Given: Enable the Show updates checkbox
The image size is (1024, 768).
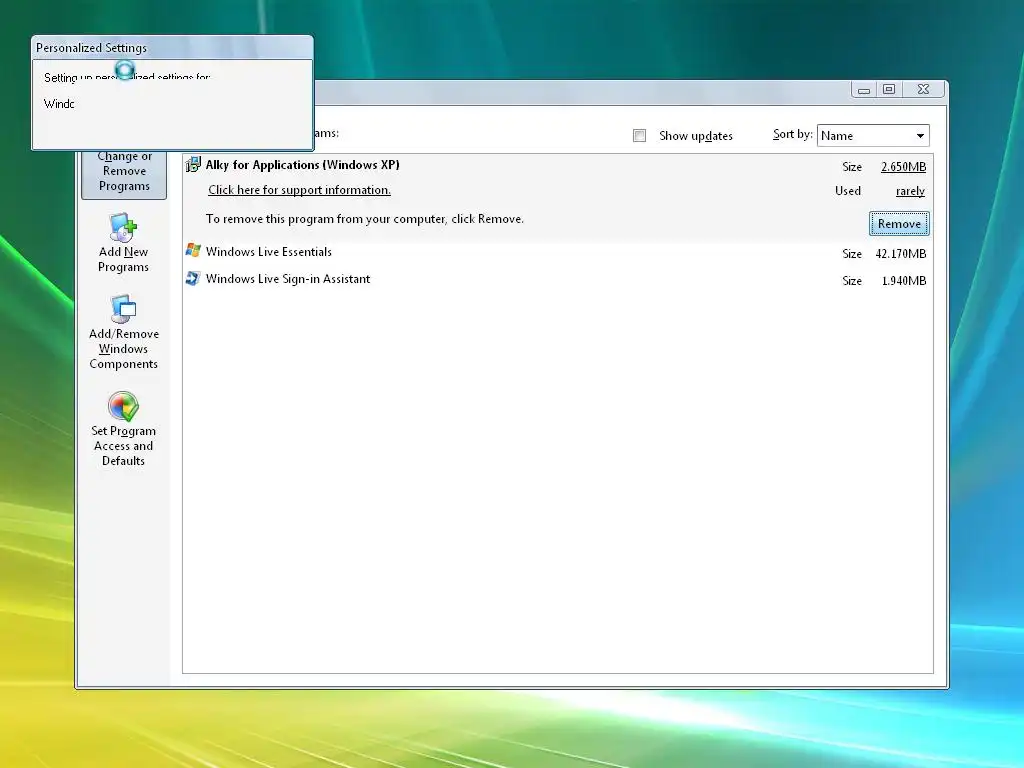Looking at the screenshot, I should click(x=639, y=135).
